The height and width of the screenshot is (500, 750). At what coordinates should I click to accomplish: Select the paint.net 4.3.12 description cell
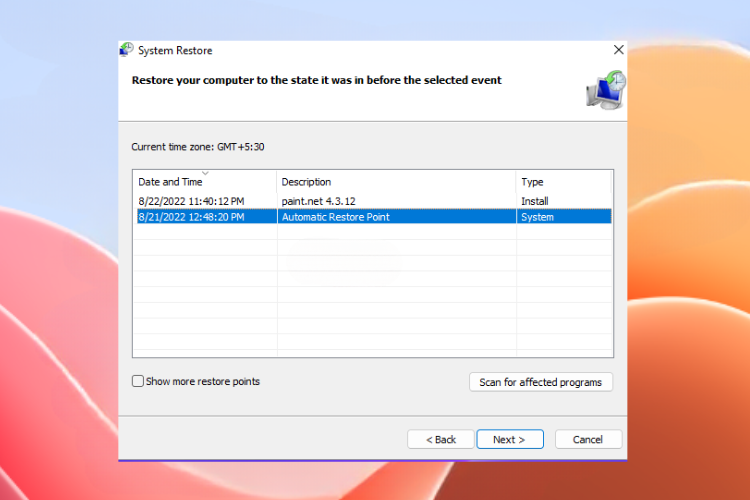(319, 201)
